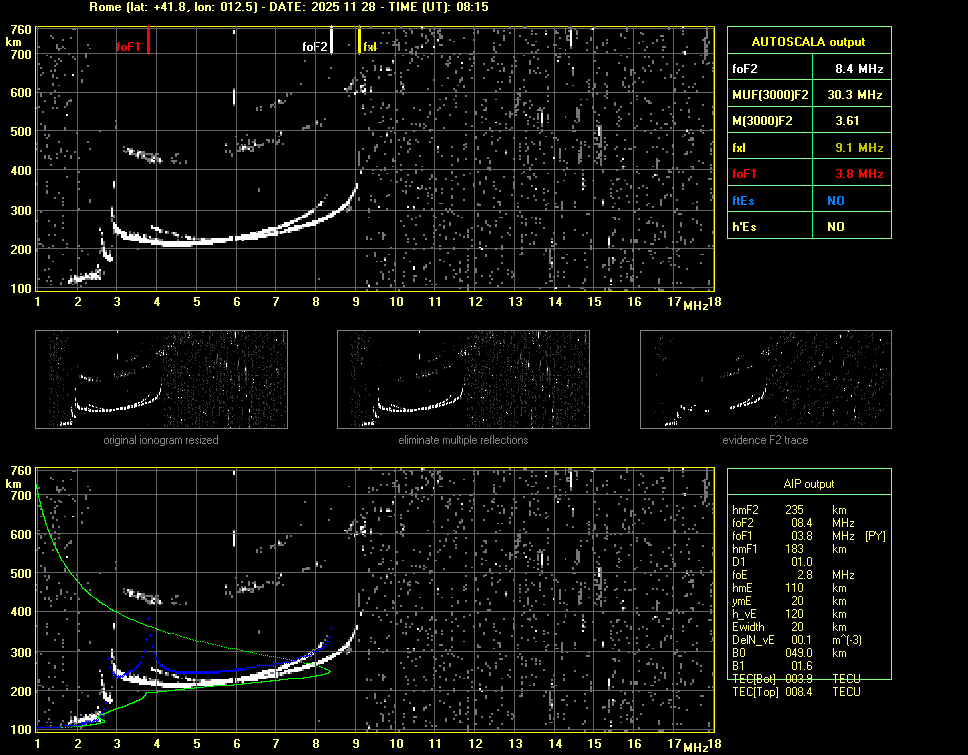Select the 'evidence F2 trace' thumbnail

765,379
